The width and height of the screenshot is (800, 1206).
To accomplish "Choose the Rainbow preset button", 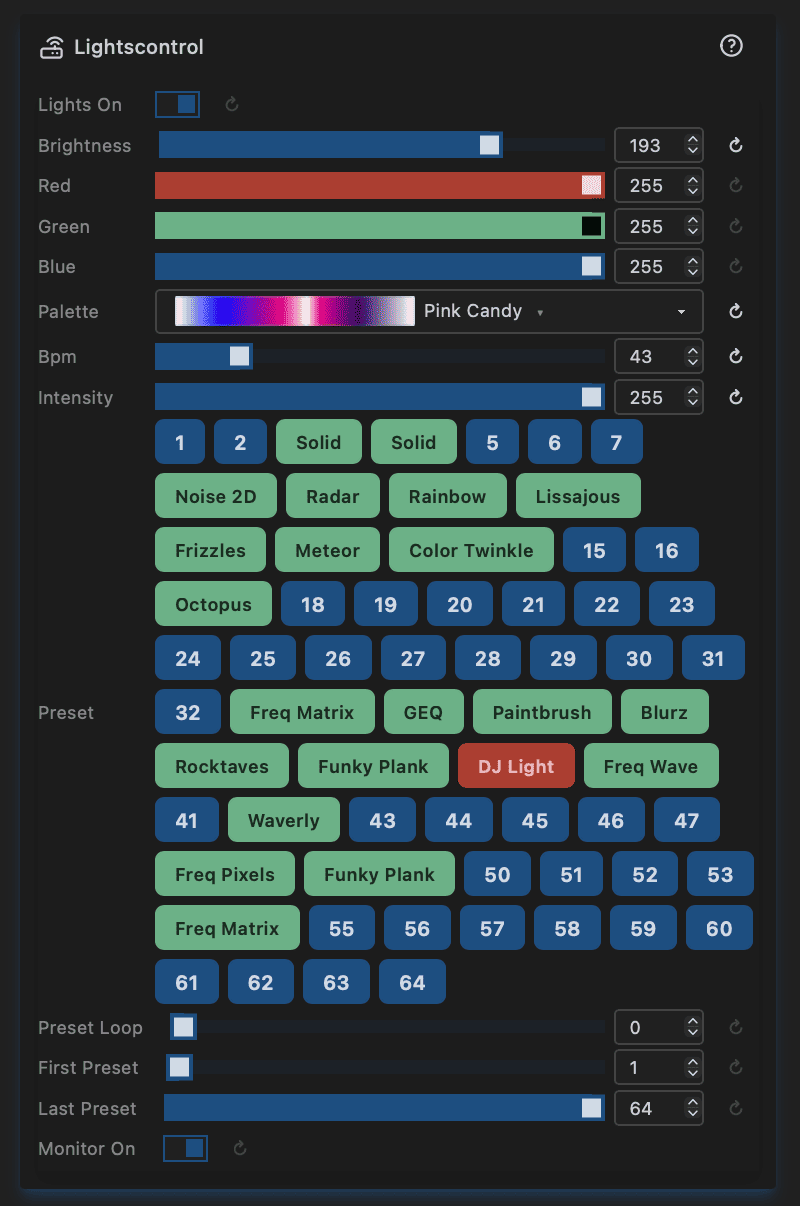I will pyautogui.click(x=447, y=497).
